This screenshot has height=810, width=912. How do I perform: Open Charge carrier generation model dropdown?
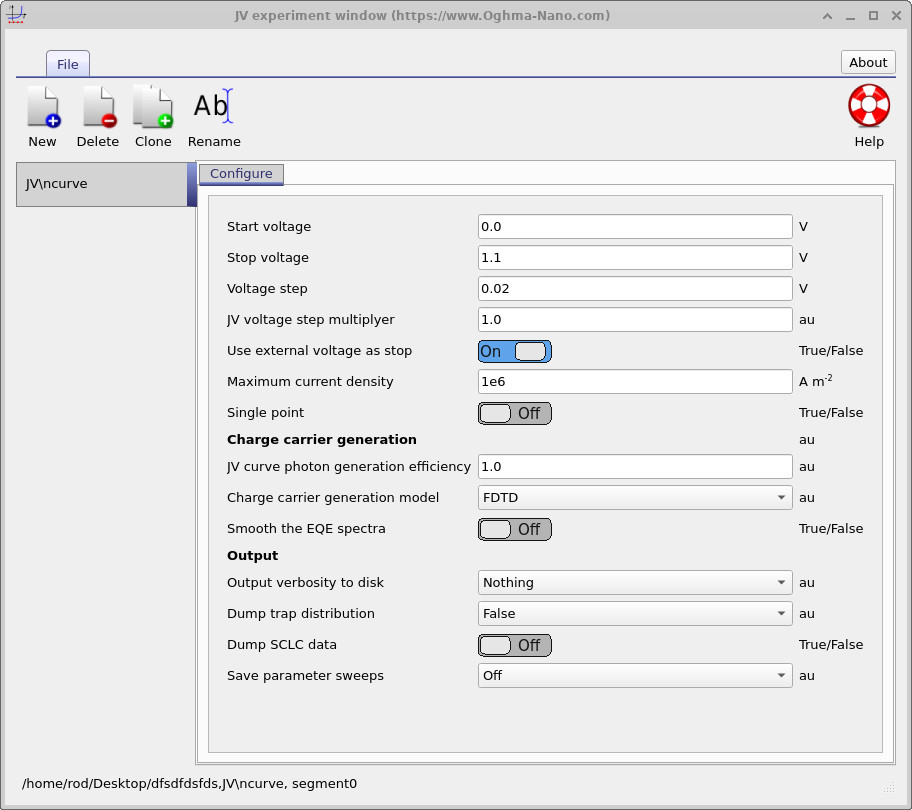pyautogui.click(x=635, y=498)
